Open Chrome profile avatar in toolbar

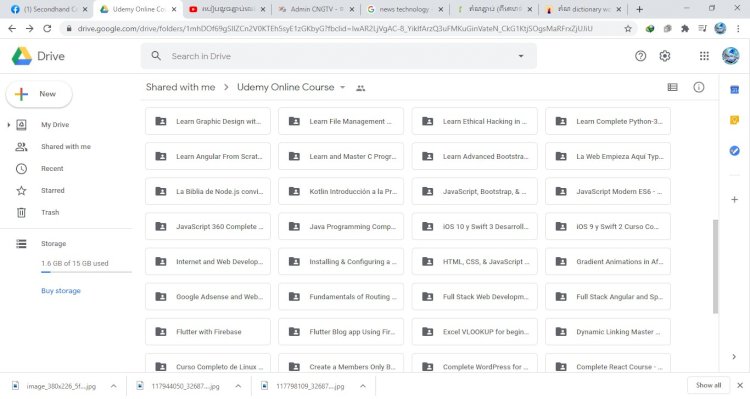pyautogui.click(x=720, y=29)
